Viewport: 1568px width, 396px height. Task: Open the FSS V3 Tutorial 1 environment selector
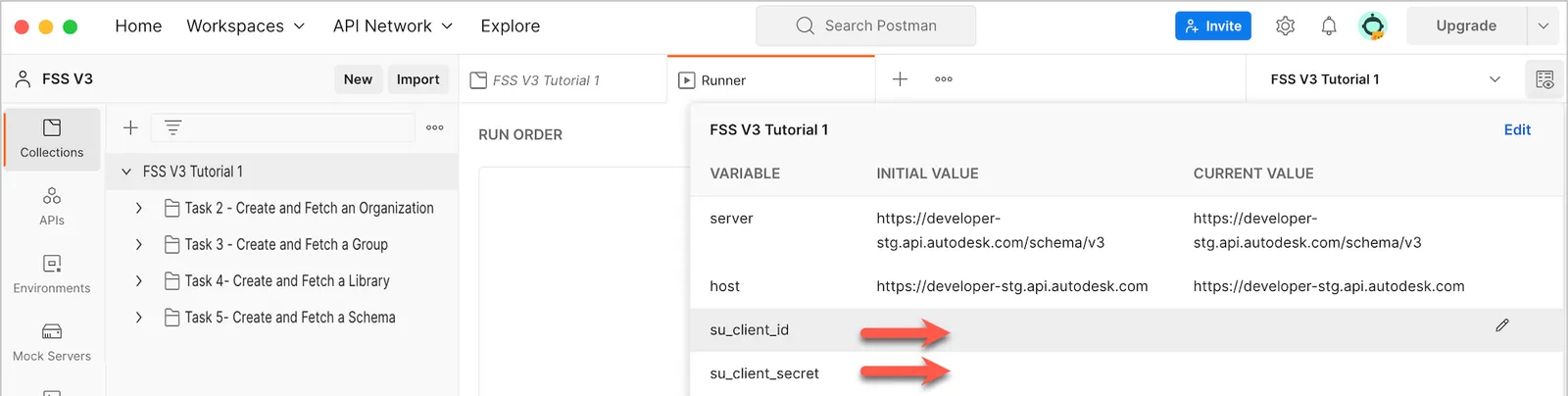1385,79
